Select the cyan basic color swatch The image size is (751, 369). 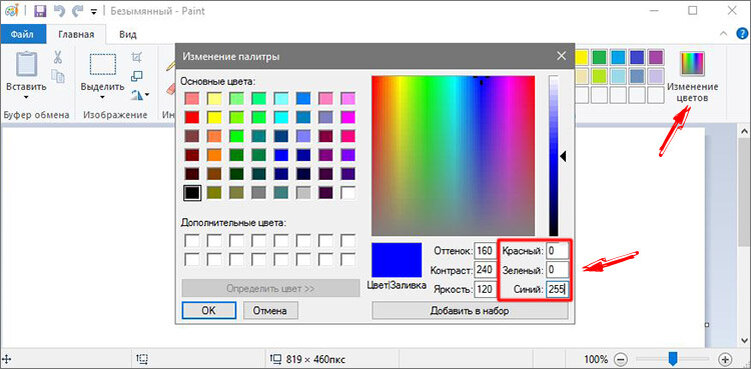tap(281, 116)
